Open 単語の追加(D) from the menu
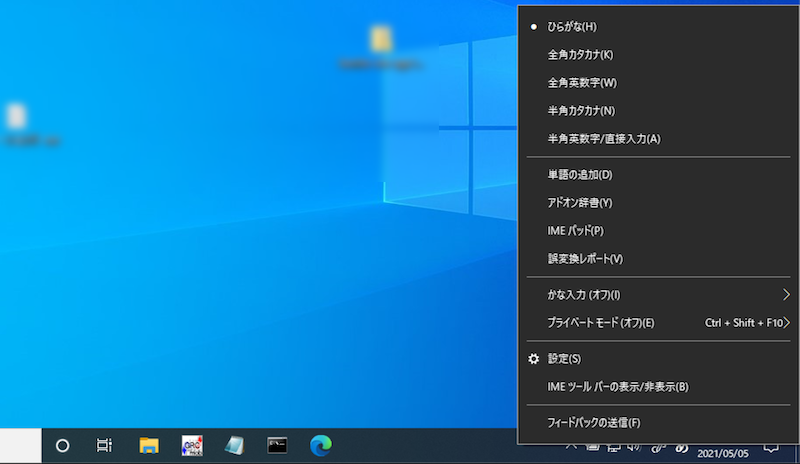Viewport: 800px width, 464px height. (x=580, y=174)
